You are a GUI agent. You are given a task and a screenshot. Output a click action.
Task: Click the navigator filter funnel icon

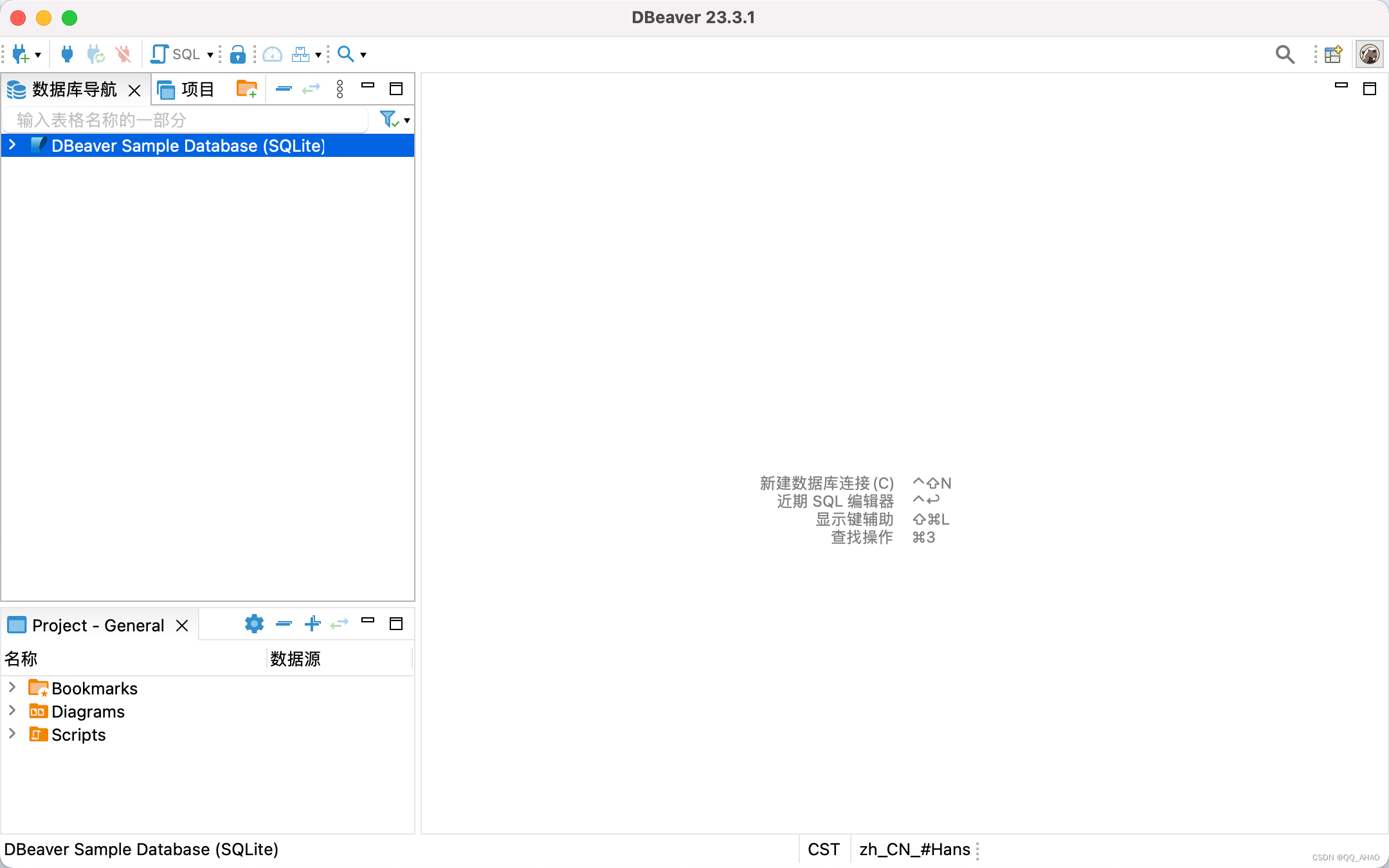pos(389,120)
